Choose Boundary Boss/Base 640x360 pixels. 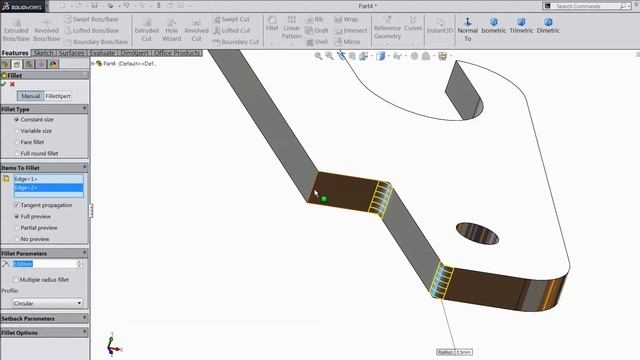coord(96,42)
